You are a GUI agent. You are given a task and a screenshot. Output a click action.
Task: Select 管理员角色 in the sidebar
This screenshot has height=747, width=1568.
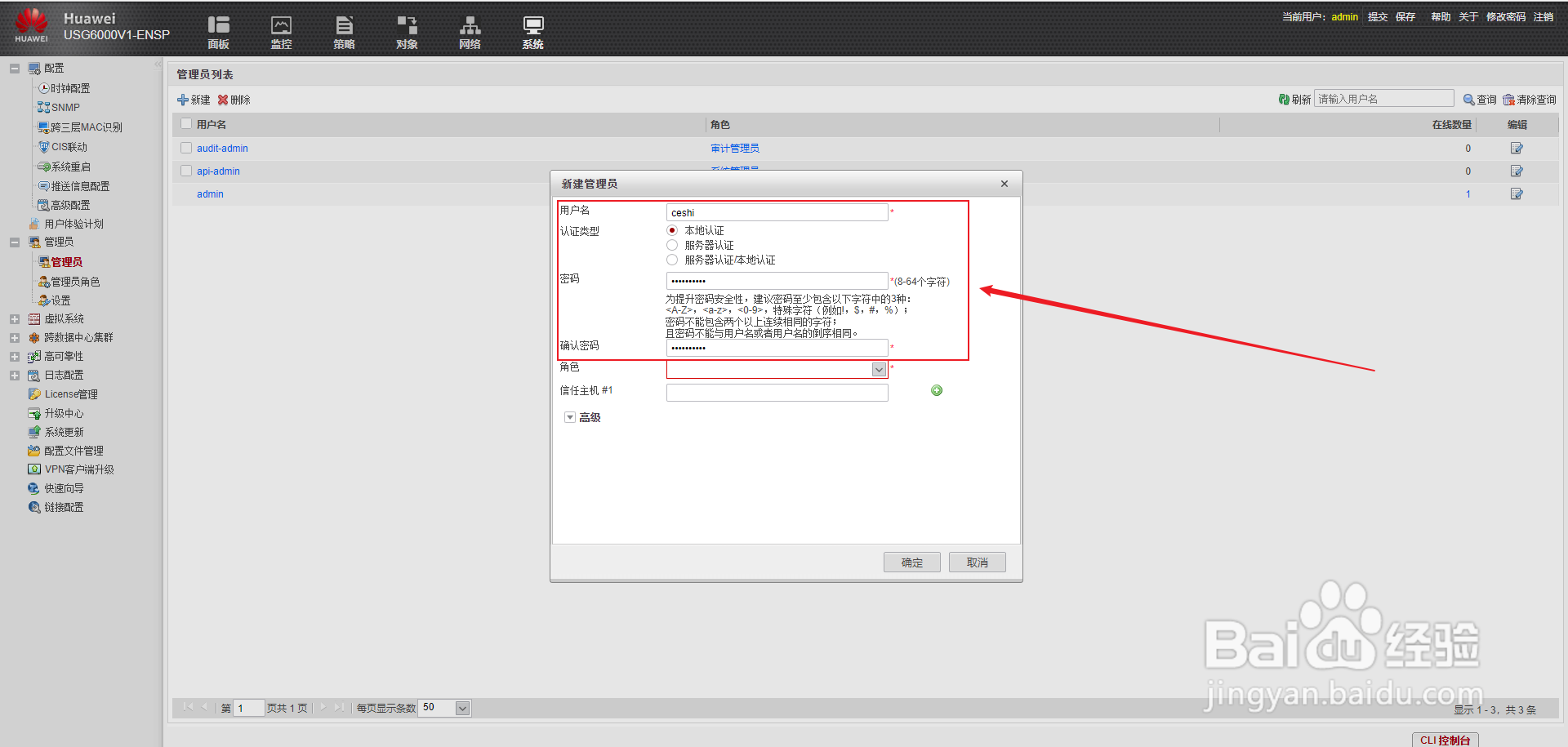point(75,281)
